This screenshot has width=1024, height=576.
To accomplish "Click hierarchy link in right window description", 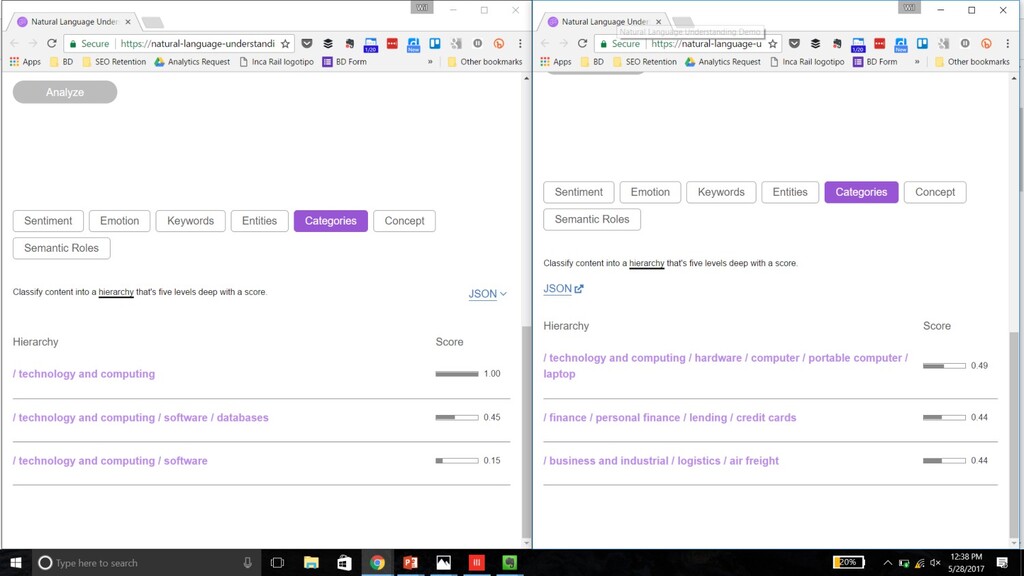I will pyautogui.click(x=647, y=263).
